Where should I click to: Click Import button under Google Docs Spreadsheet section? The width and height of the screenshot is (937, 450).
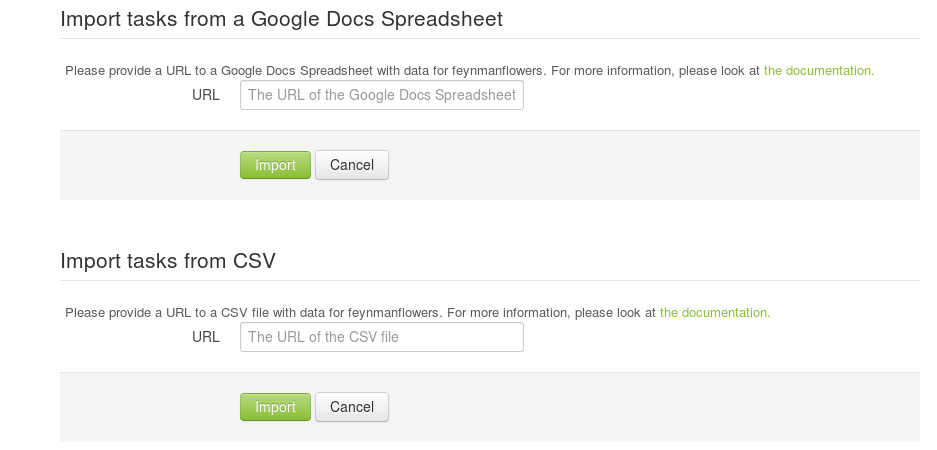click(275, 165)
